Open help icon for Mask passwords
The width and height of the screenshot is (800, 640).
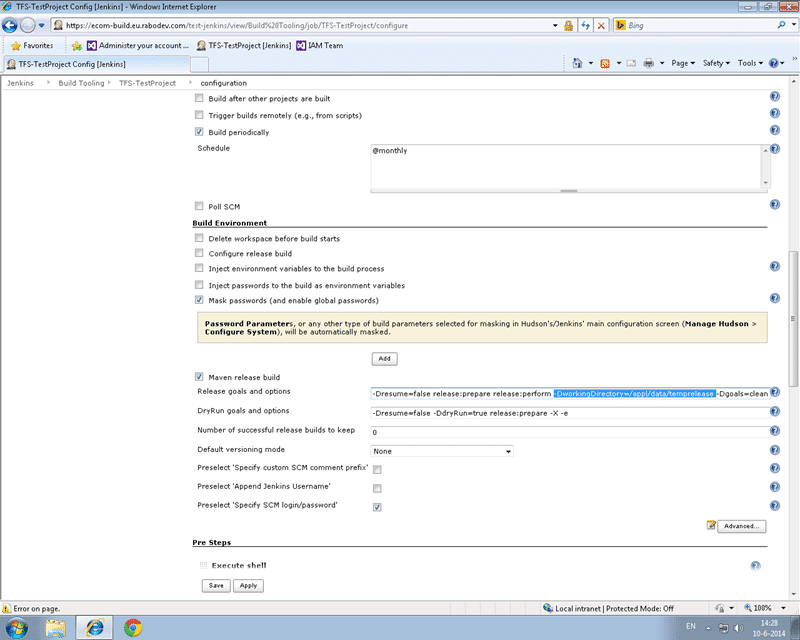point(774,298)
